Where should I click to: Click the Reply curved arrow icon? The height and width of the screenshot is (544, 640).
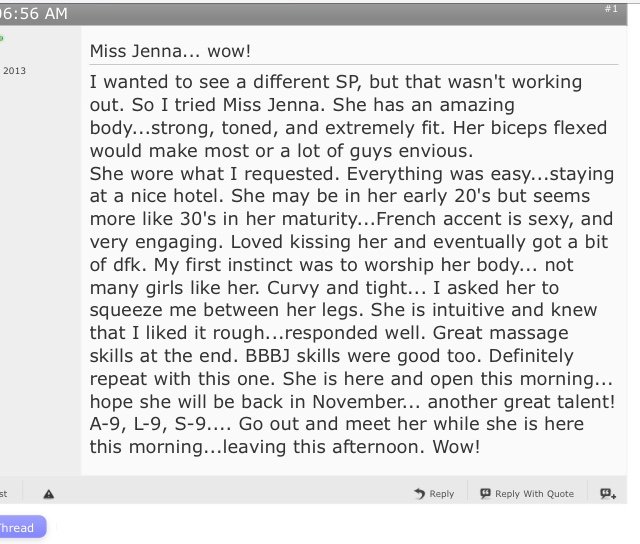[419, 494]
